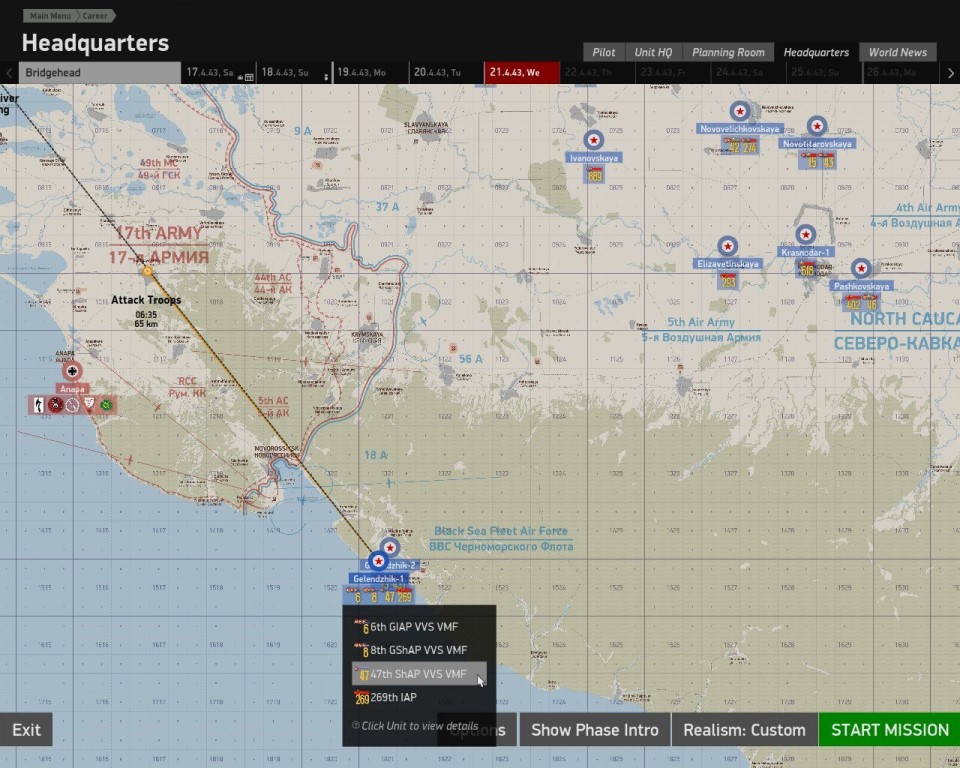Click the Anapa German airfield cross icon

point(72,371)
